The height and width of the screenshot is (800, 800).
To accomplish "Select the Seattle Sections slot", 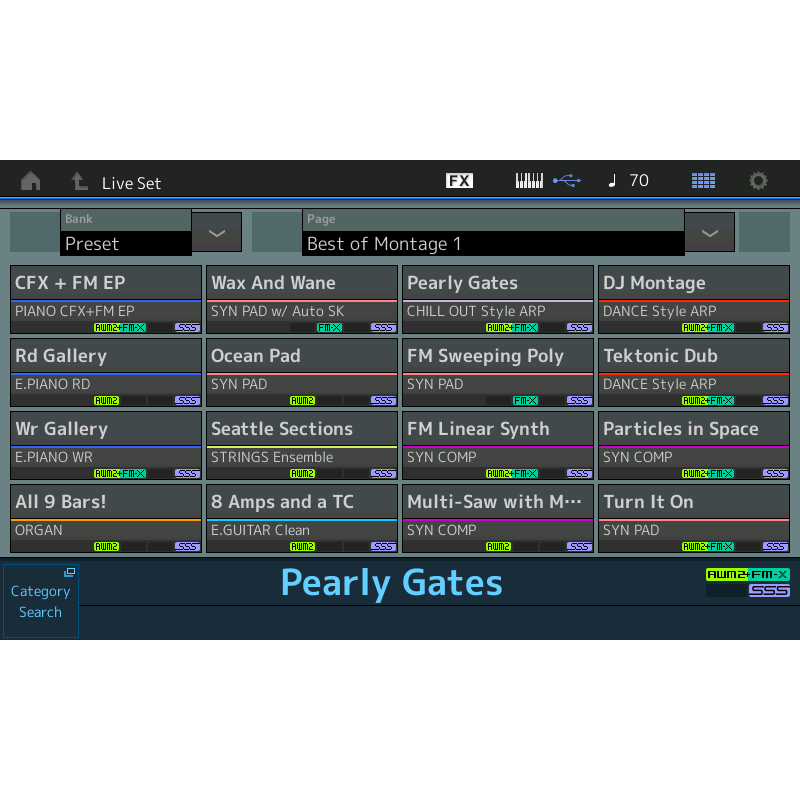I will coord(302,445).
